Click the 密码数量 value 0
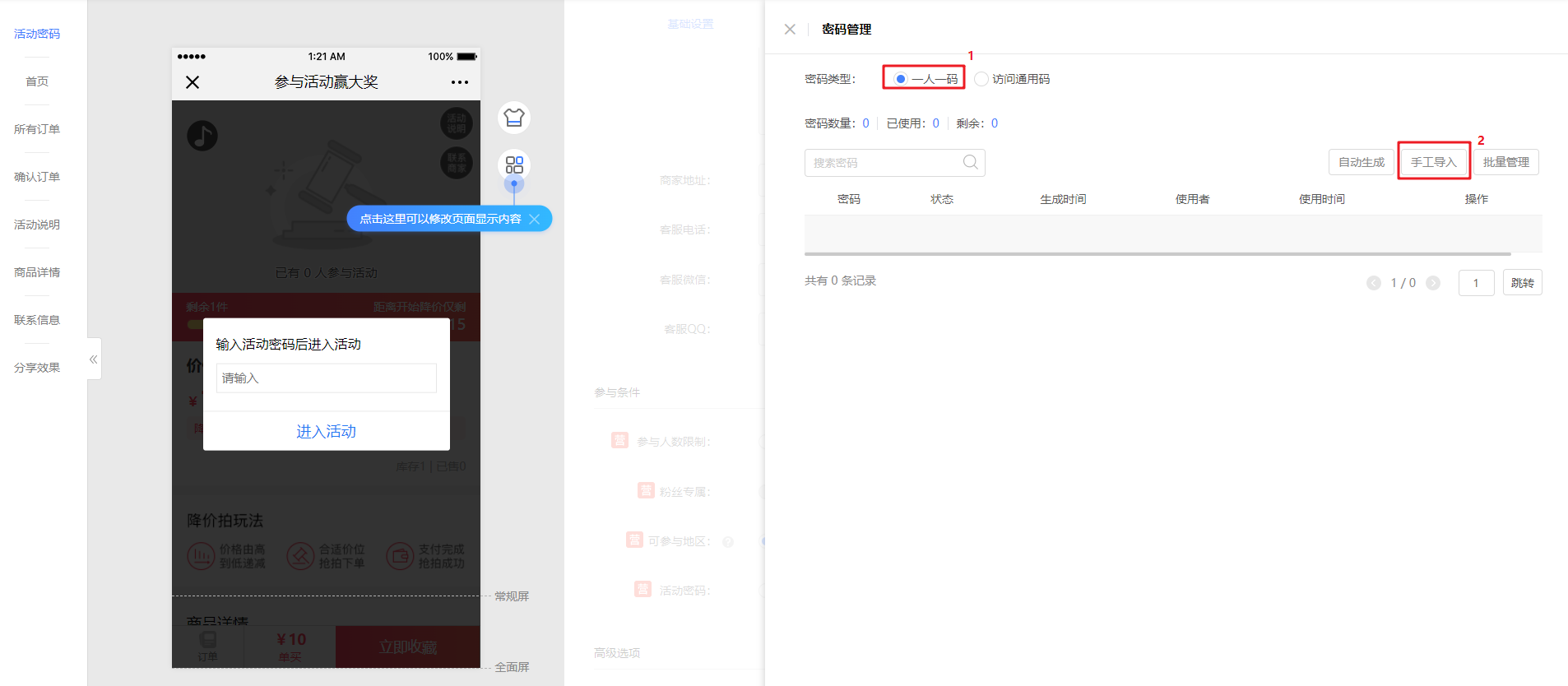 coord(865,123)
